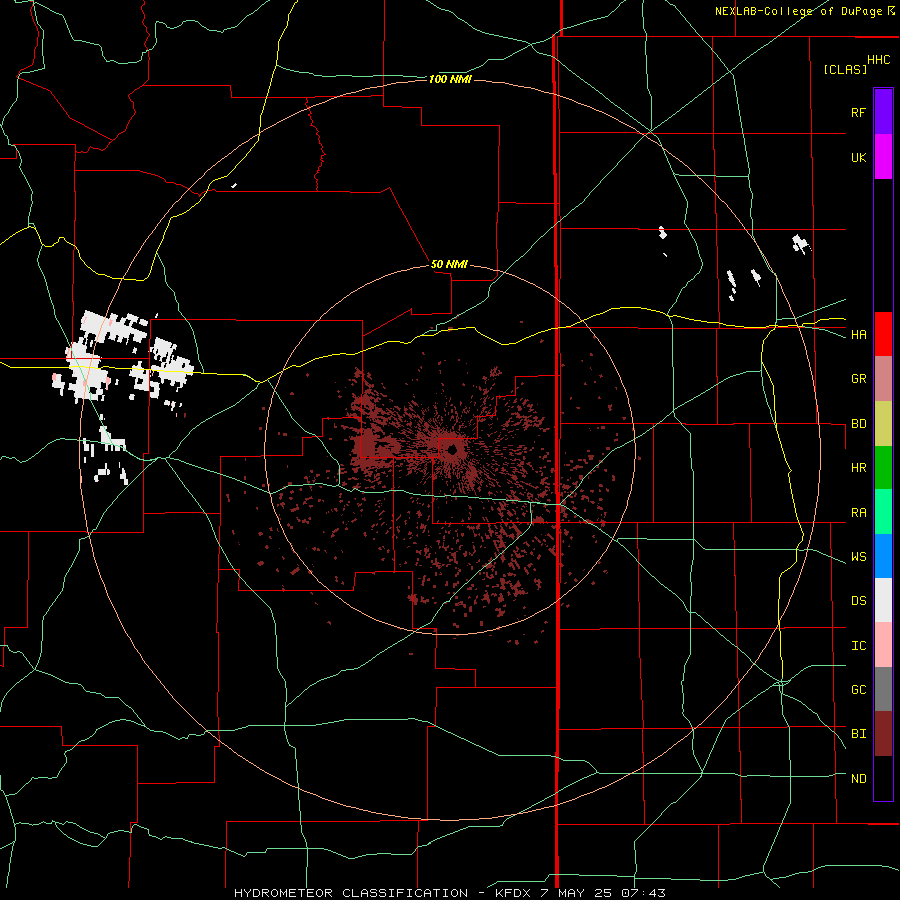This screenshot has height=900, width=900.
Task: Click the ND black legend color swatch
Action: pos(883,778)
